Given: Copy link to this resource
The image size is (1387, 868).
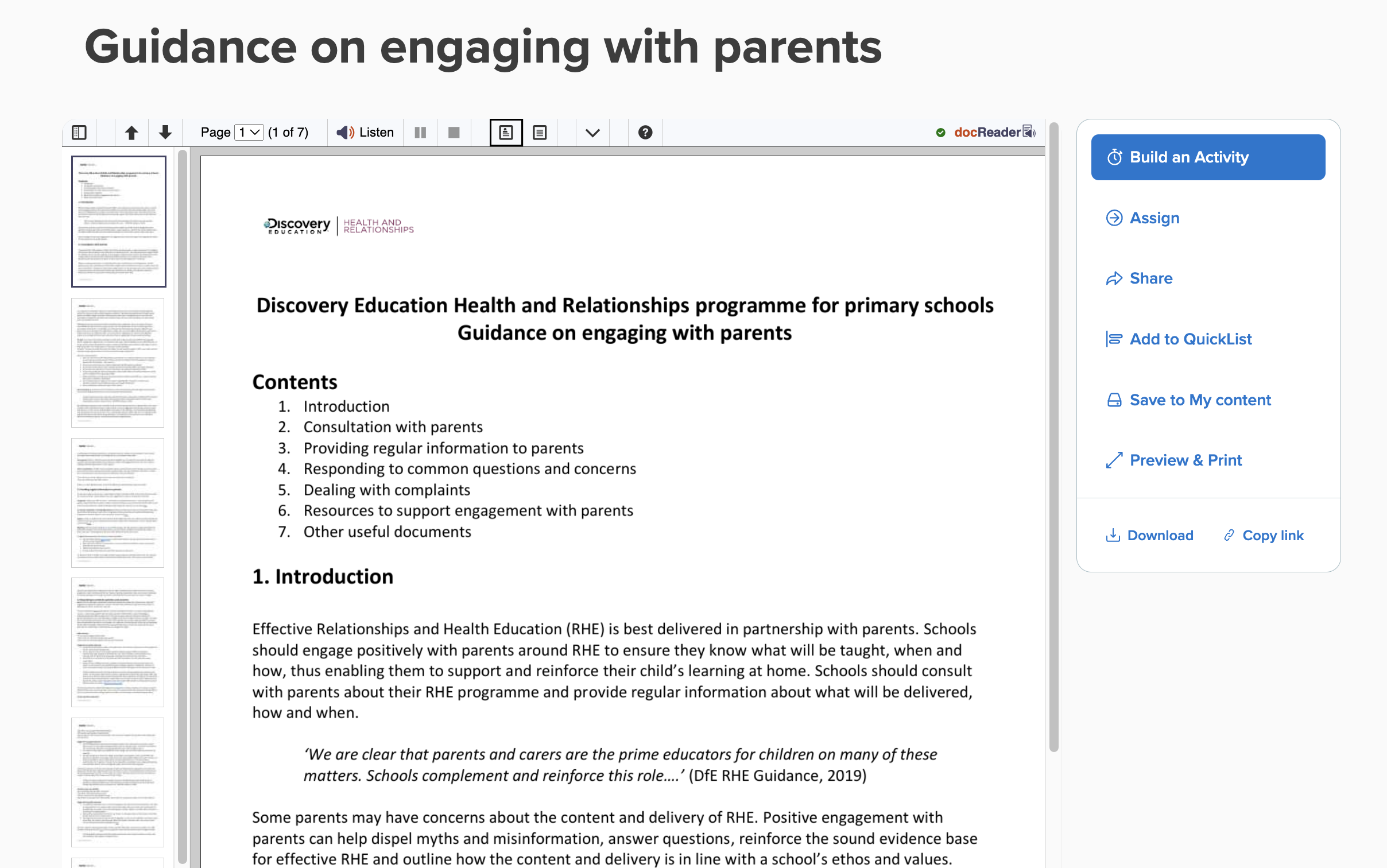Looking at the screenshot, I should click(x=1263, y=536).
